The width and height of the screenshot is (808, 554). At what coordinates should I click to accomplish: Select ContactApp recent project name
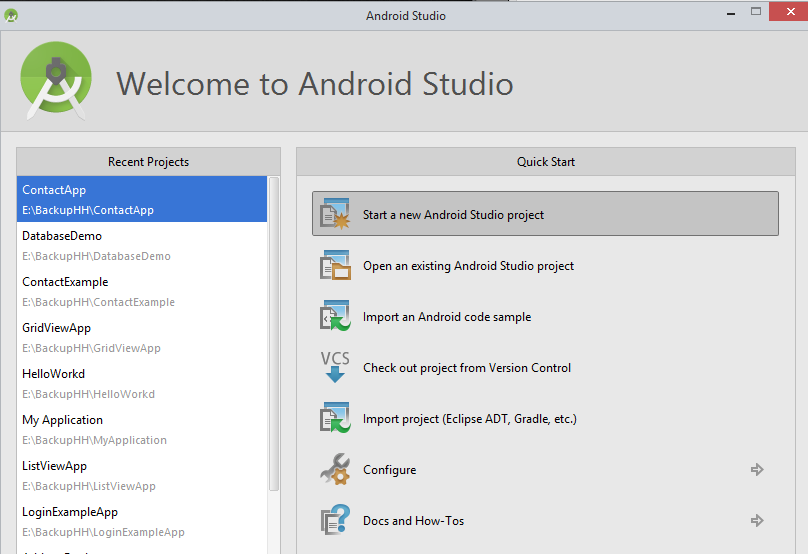[x=54, y=190]
